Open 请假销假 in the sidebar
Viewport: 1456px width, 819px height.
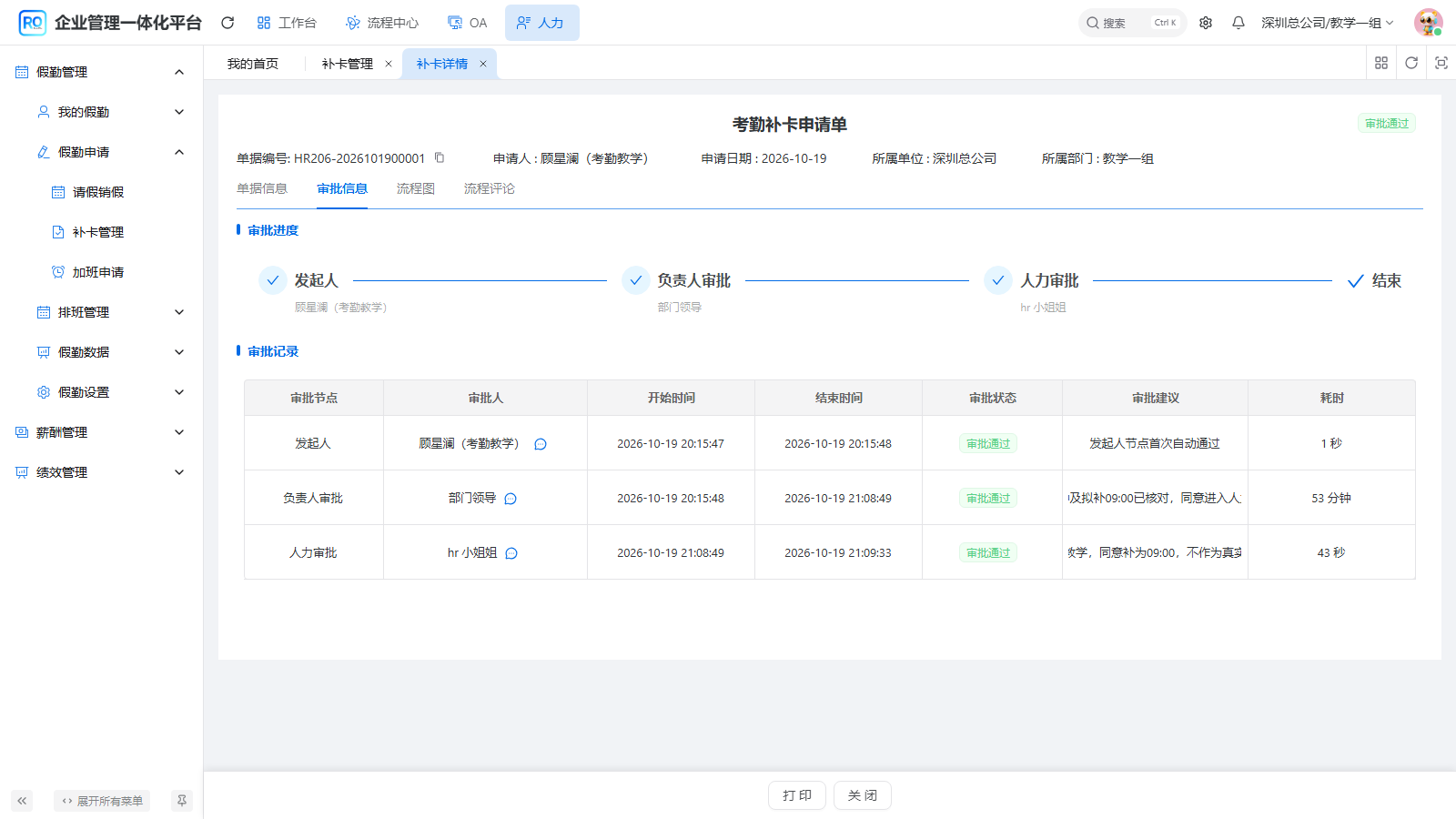pos(101,192)
